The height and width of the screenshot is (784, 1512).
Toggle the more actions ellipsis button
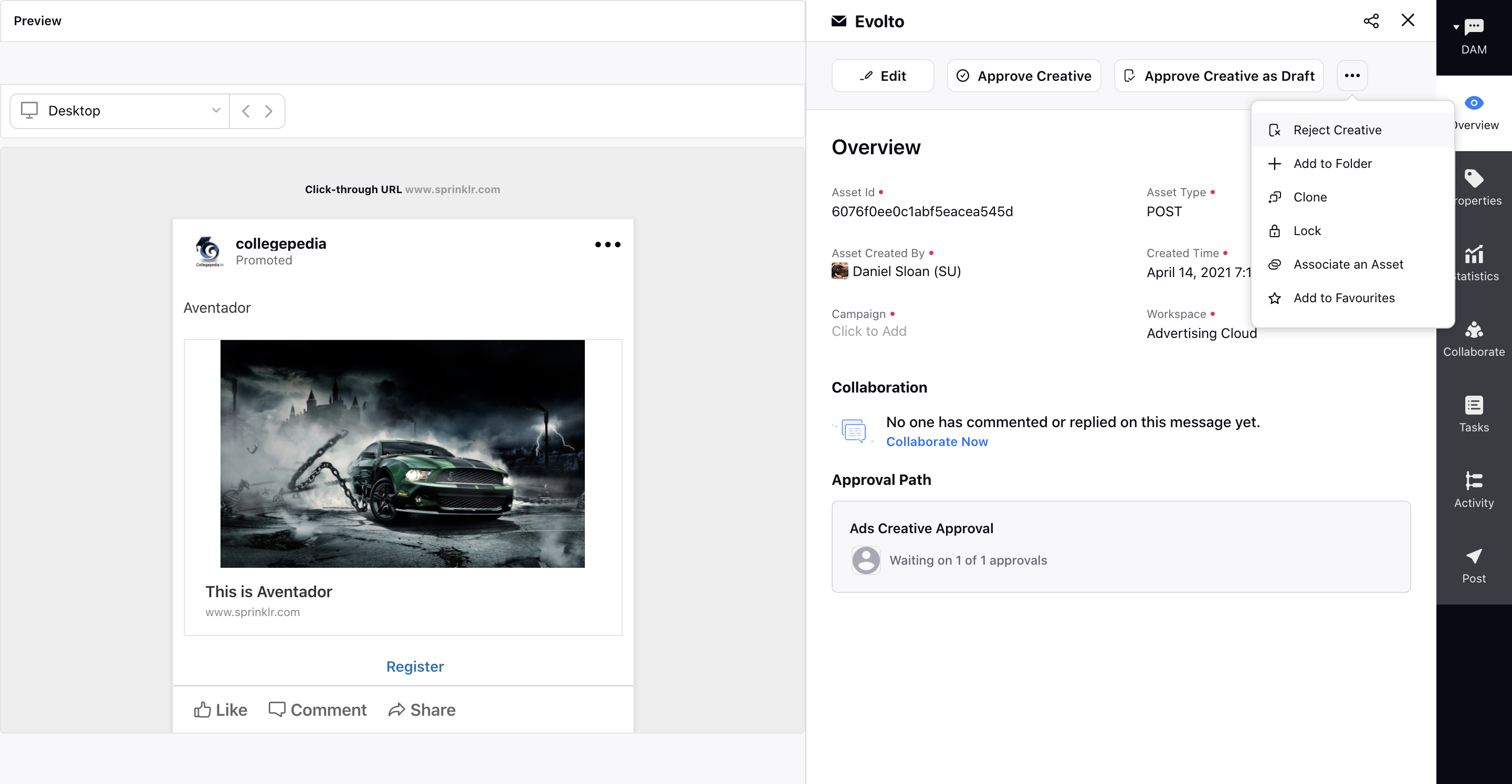pyautogui.click(x=1352, y=76)
